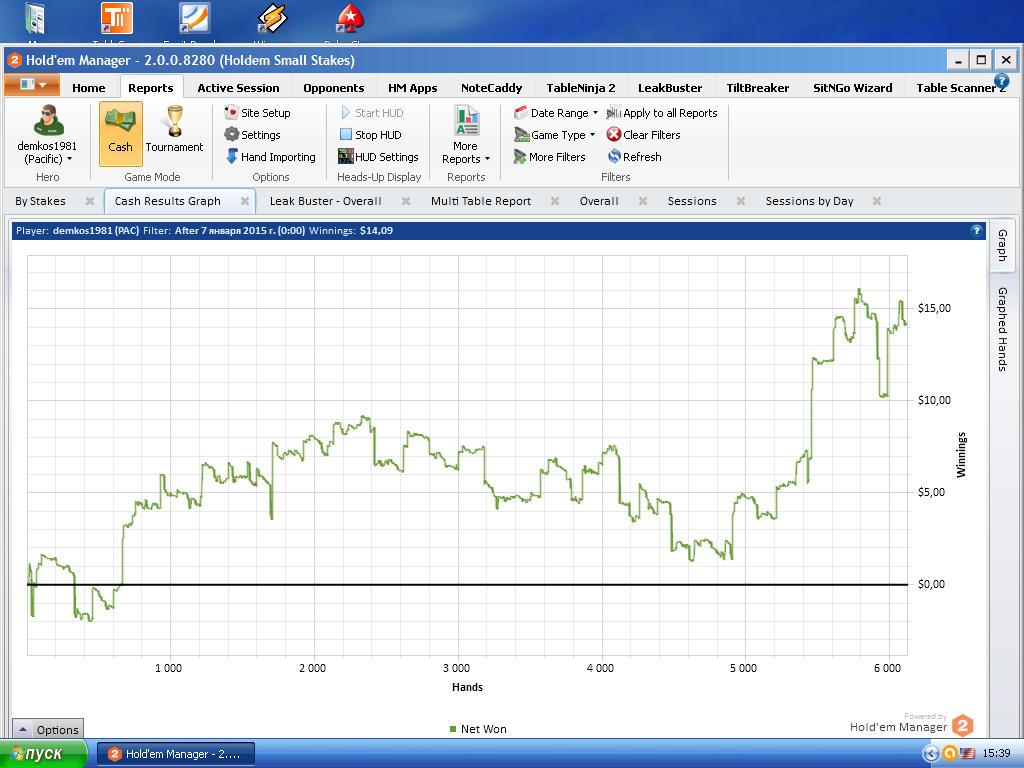Select the SitNGo Wizard tab

pos(852,88)
